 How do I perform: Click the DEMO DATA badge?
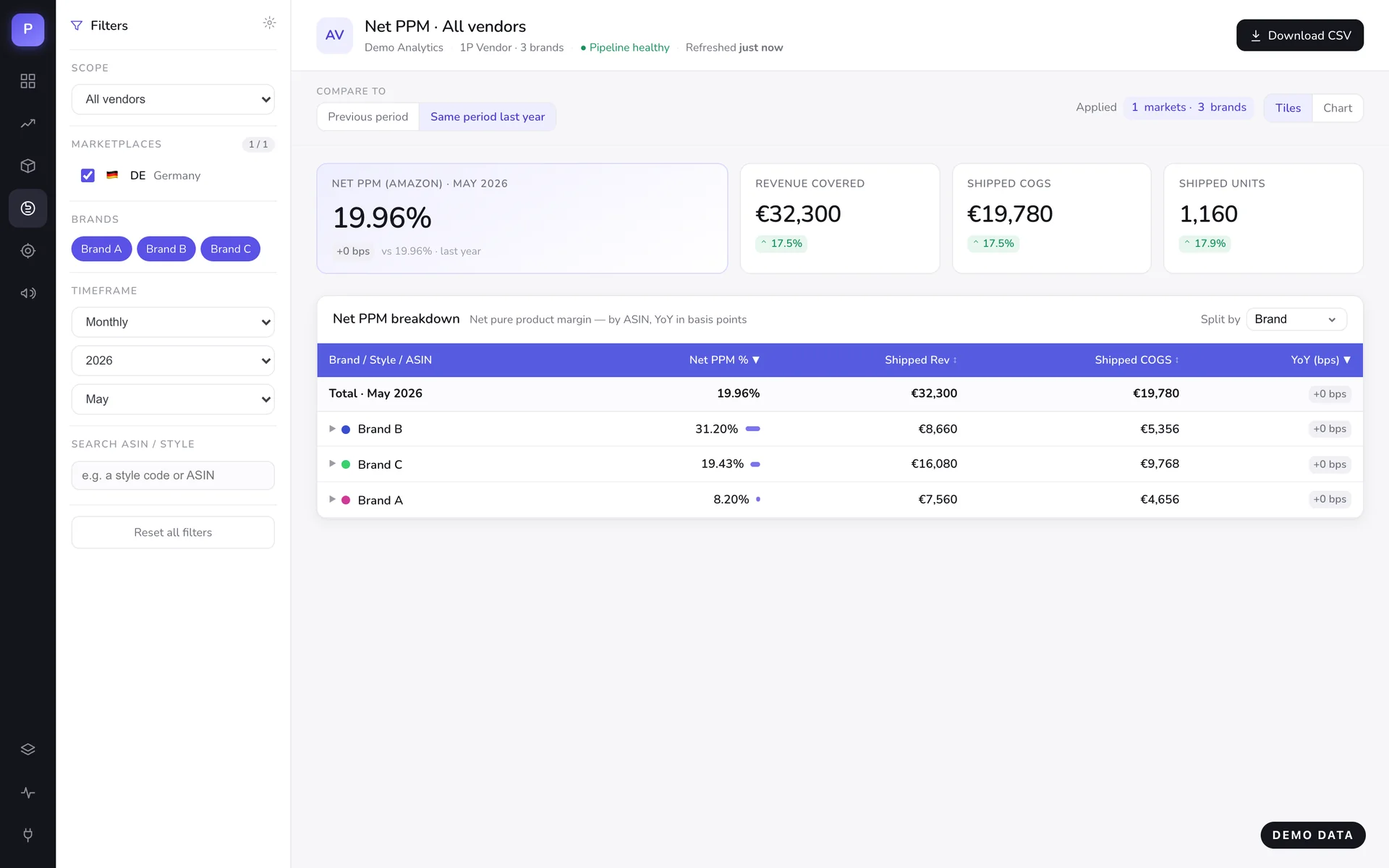1312,835
